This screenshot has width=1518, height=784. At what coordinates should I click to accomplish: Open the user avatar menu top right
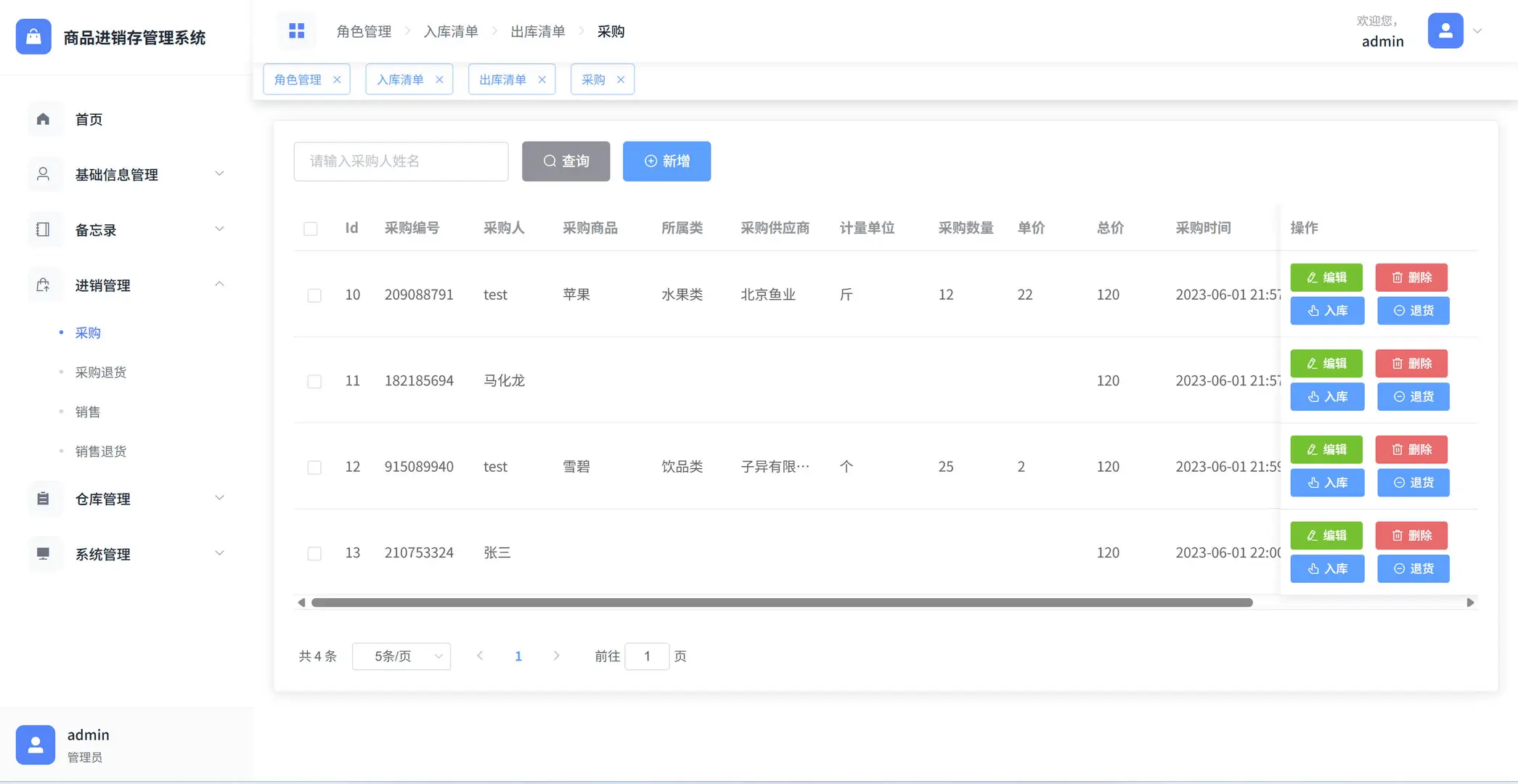pos(1445,30)
